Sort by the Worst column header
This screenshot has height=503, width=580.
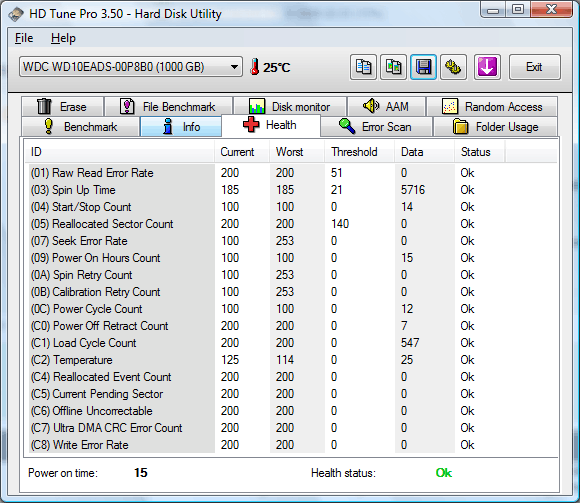[297, 152]
